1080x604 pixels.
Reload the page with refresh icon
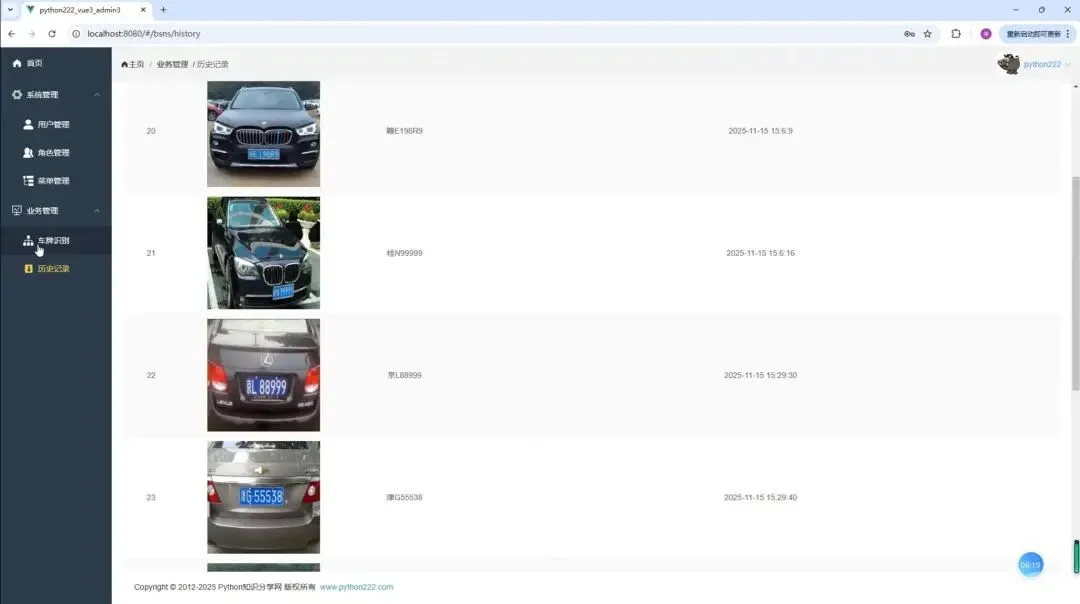point(52,34)
